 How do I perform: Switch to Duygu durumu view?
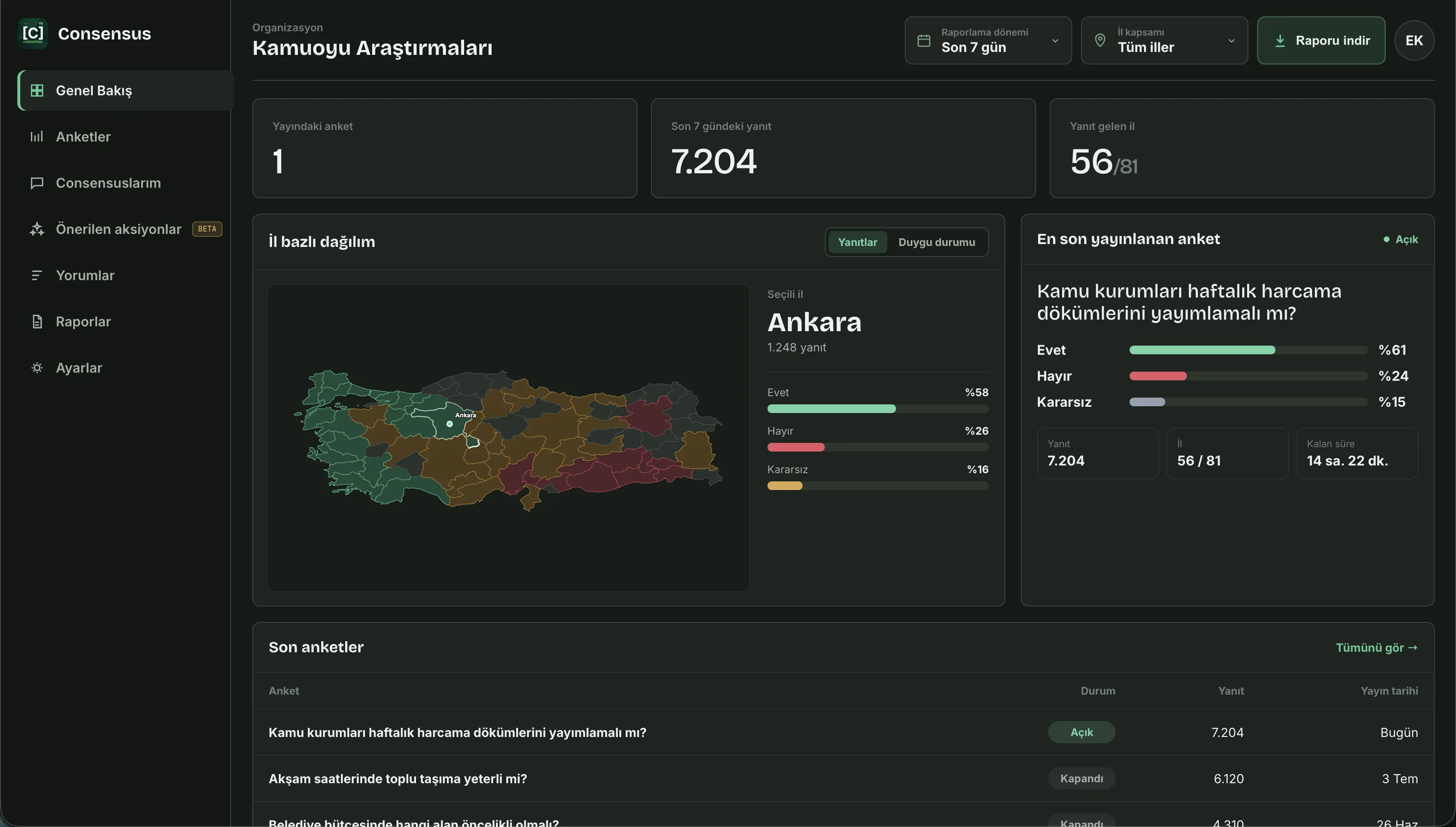click(x=936, y=242)
